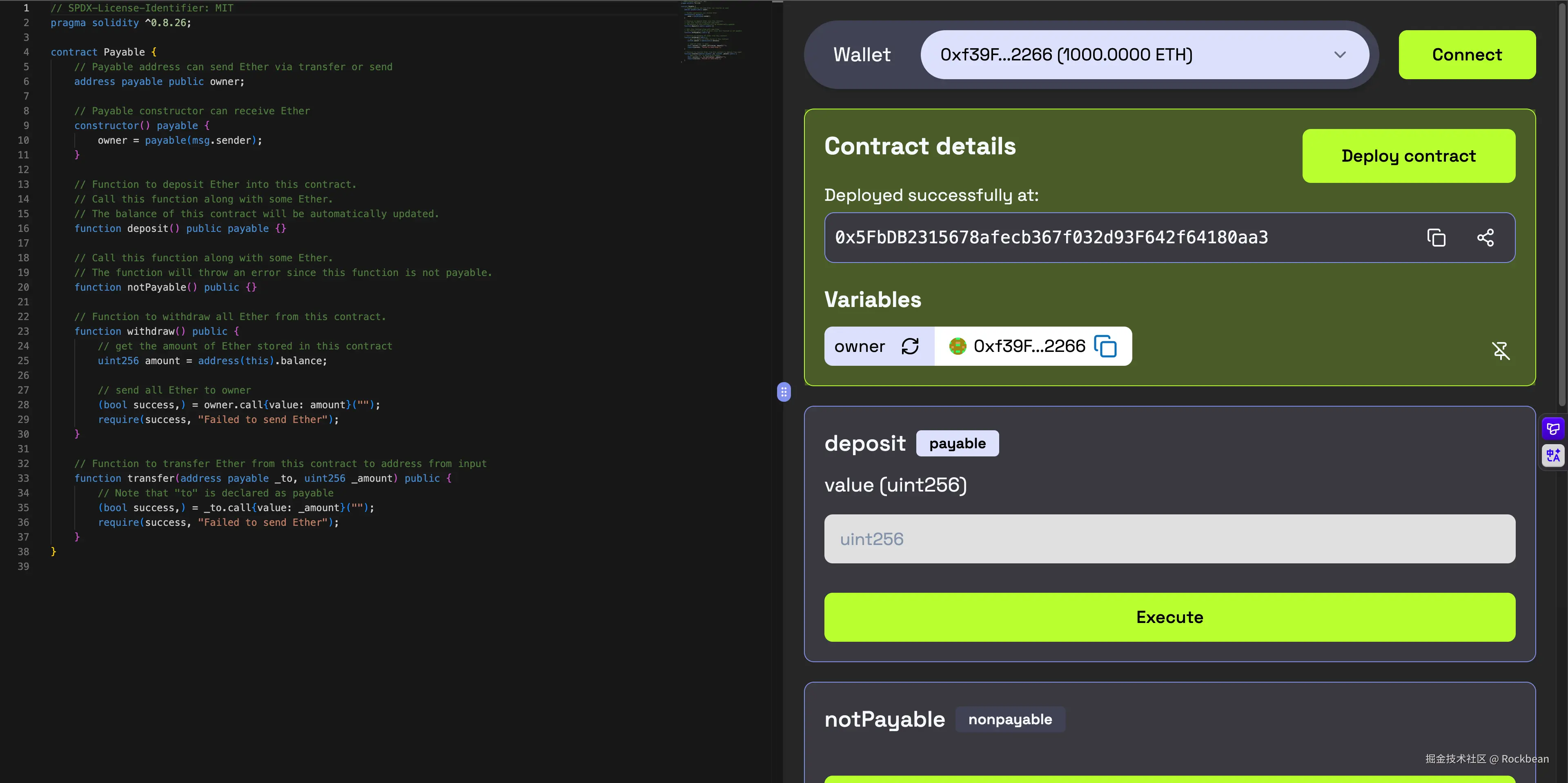Viewport: 1568px width, 783px height.
Task: Refresh the owner variable value
Action: click(x=910, y=346)
